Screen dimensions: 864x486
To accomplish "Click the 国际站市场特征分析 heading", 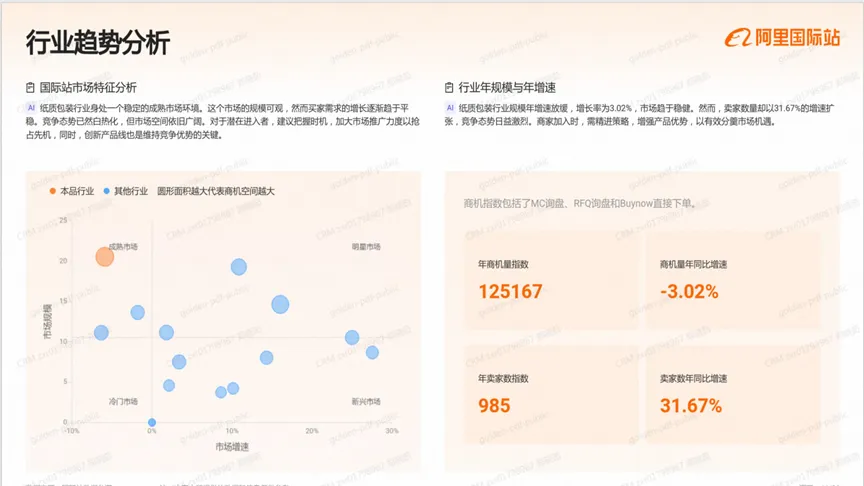I will [x=88, y=88].
